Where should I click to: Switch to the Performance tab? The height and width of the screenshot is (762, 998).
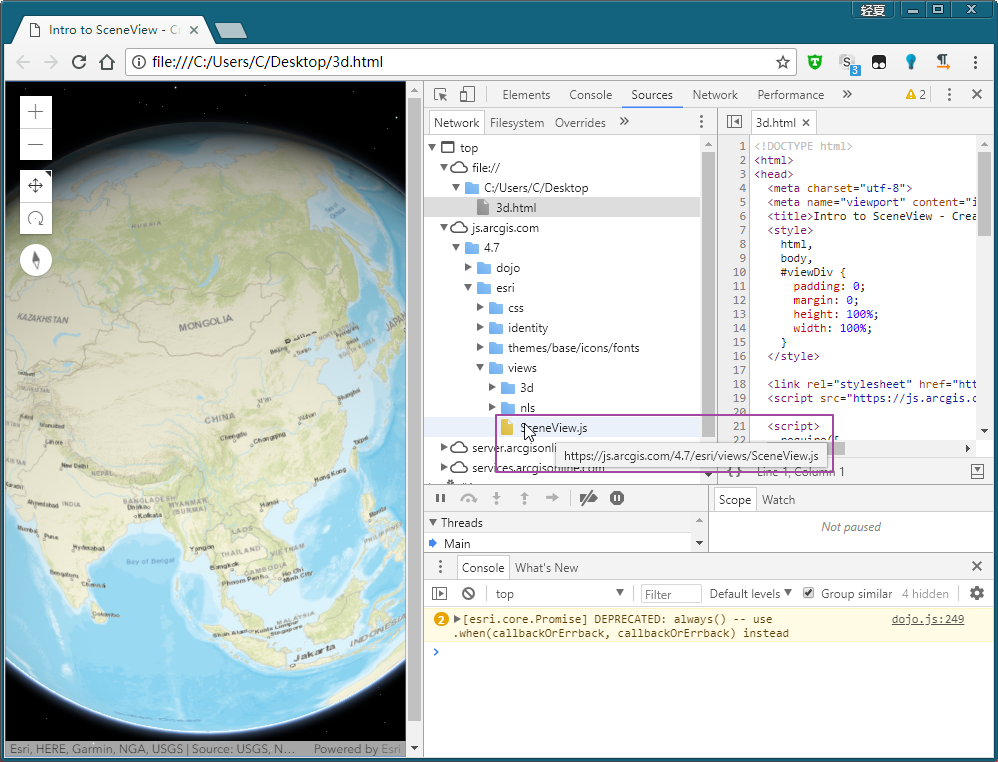click(790, 94)
